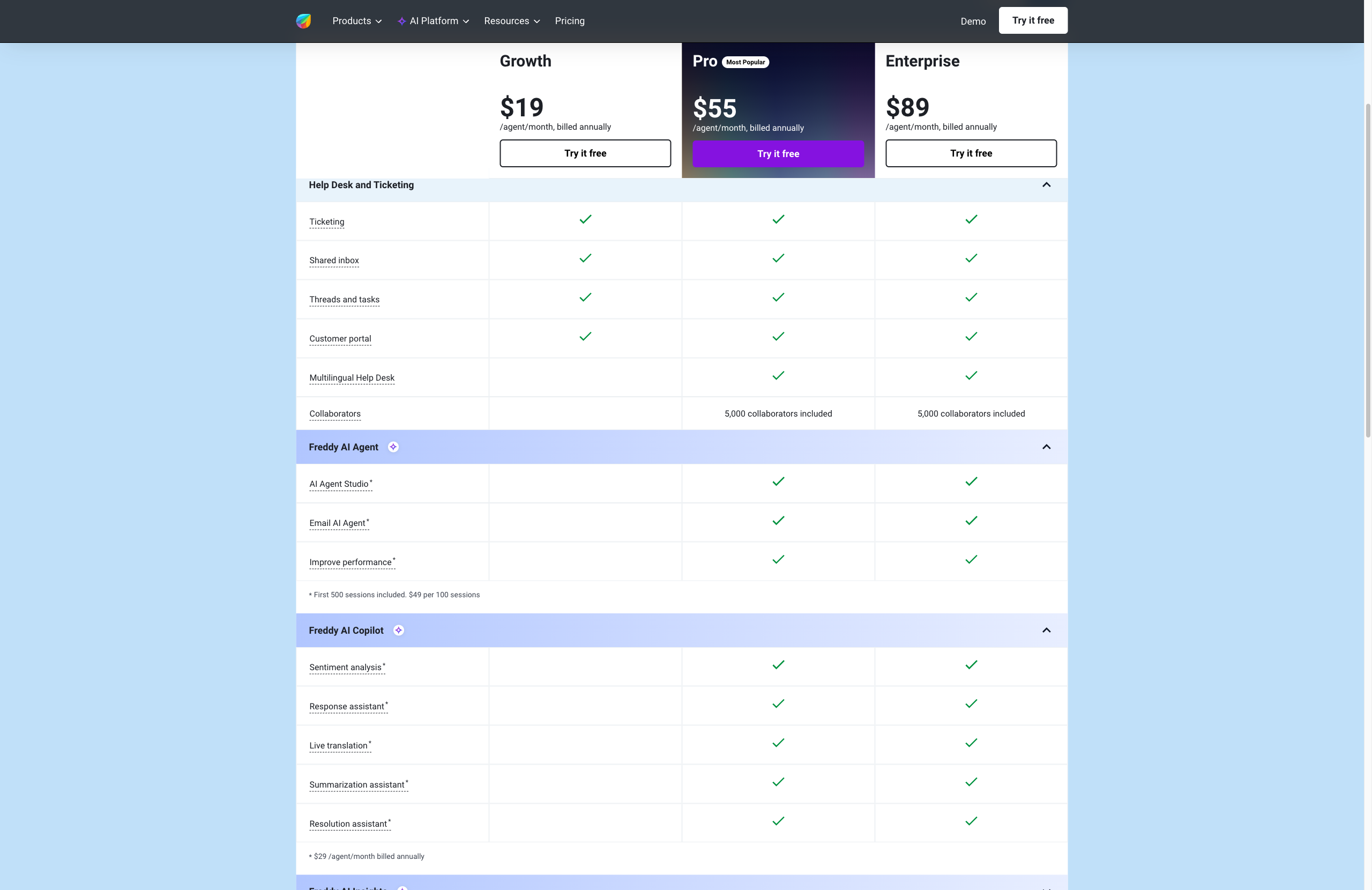
Task: Click the Multilingual Help Desk feature label
Action: click(x=352, y=378)
